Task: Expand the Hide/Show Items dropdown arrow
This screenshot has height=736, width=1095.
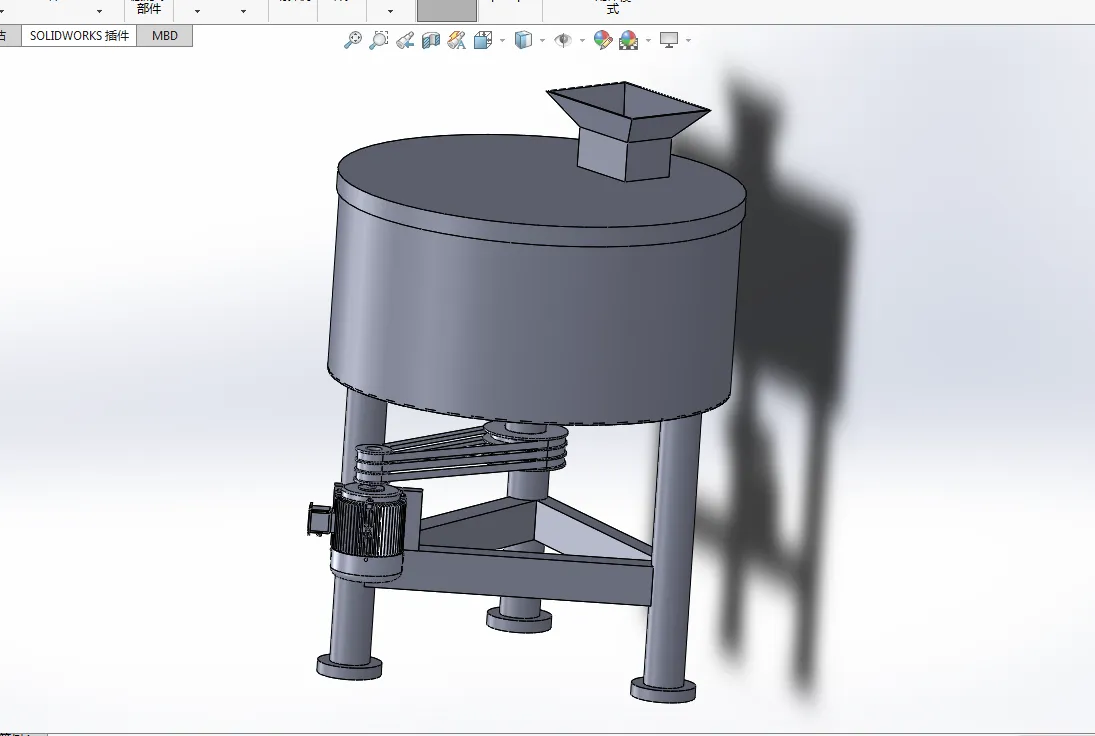Action: pyautogui.click(x=582, y=41)
